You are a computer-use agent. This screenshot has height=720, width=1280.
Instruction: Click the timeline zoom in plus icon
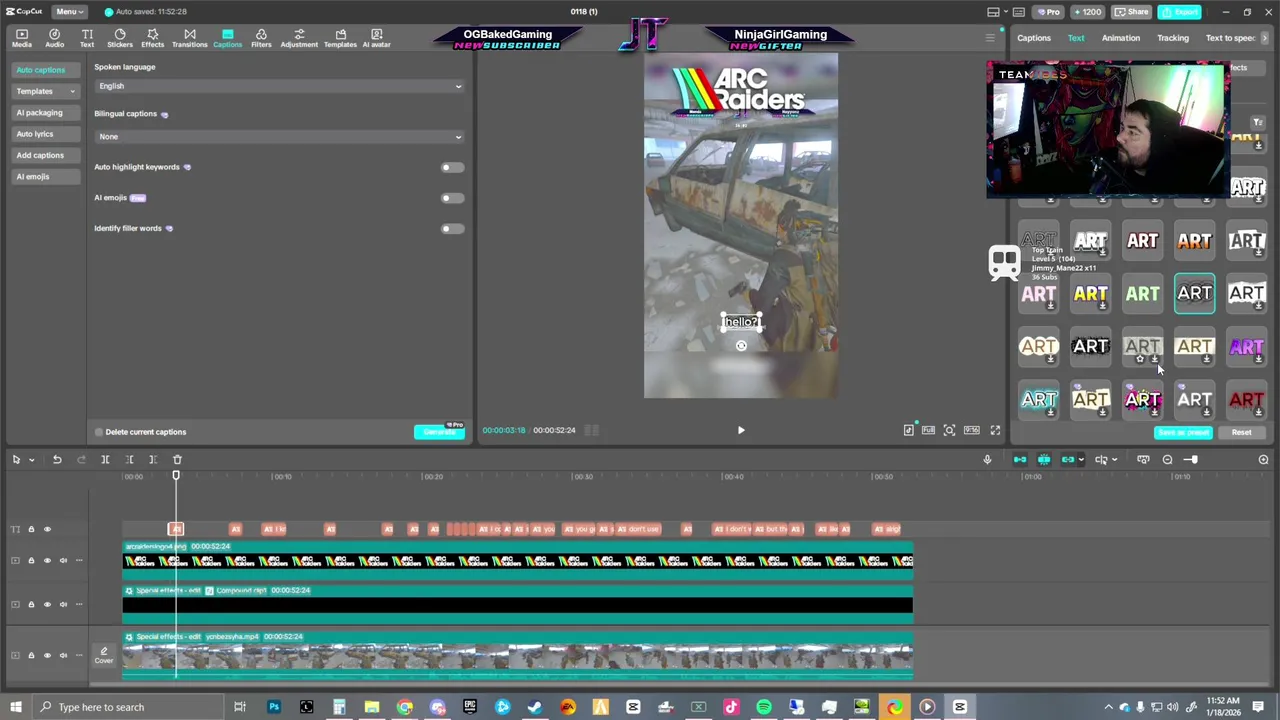1263,459
